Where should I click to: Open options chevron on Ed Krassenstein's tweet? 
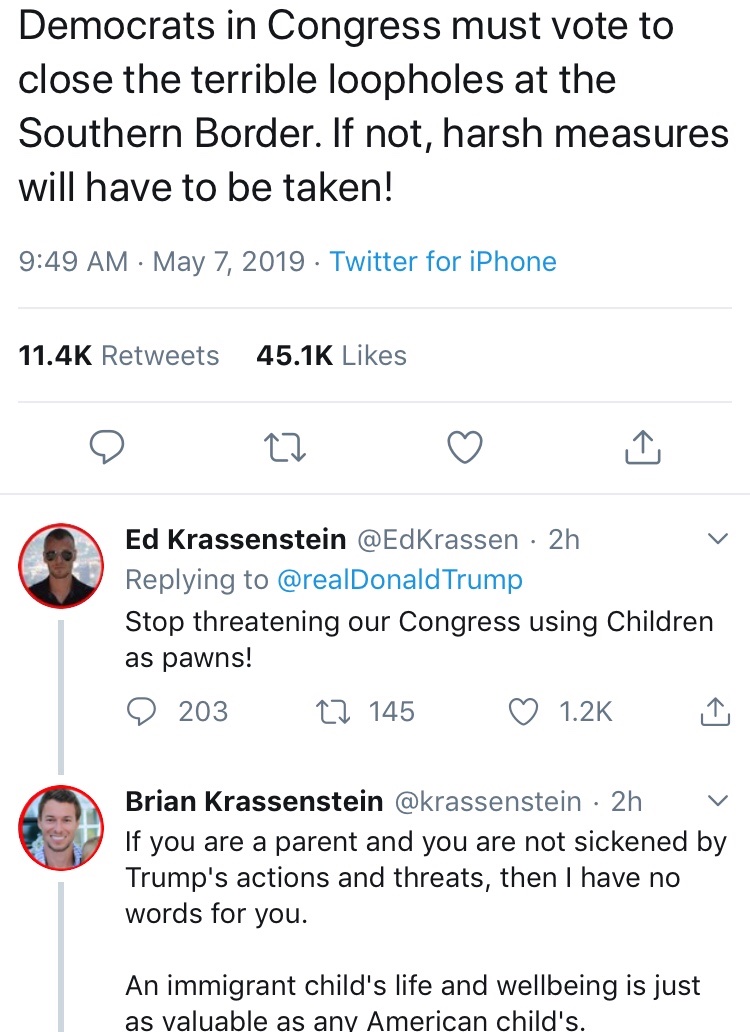[x=717, y=540]
